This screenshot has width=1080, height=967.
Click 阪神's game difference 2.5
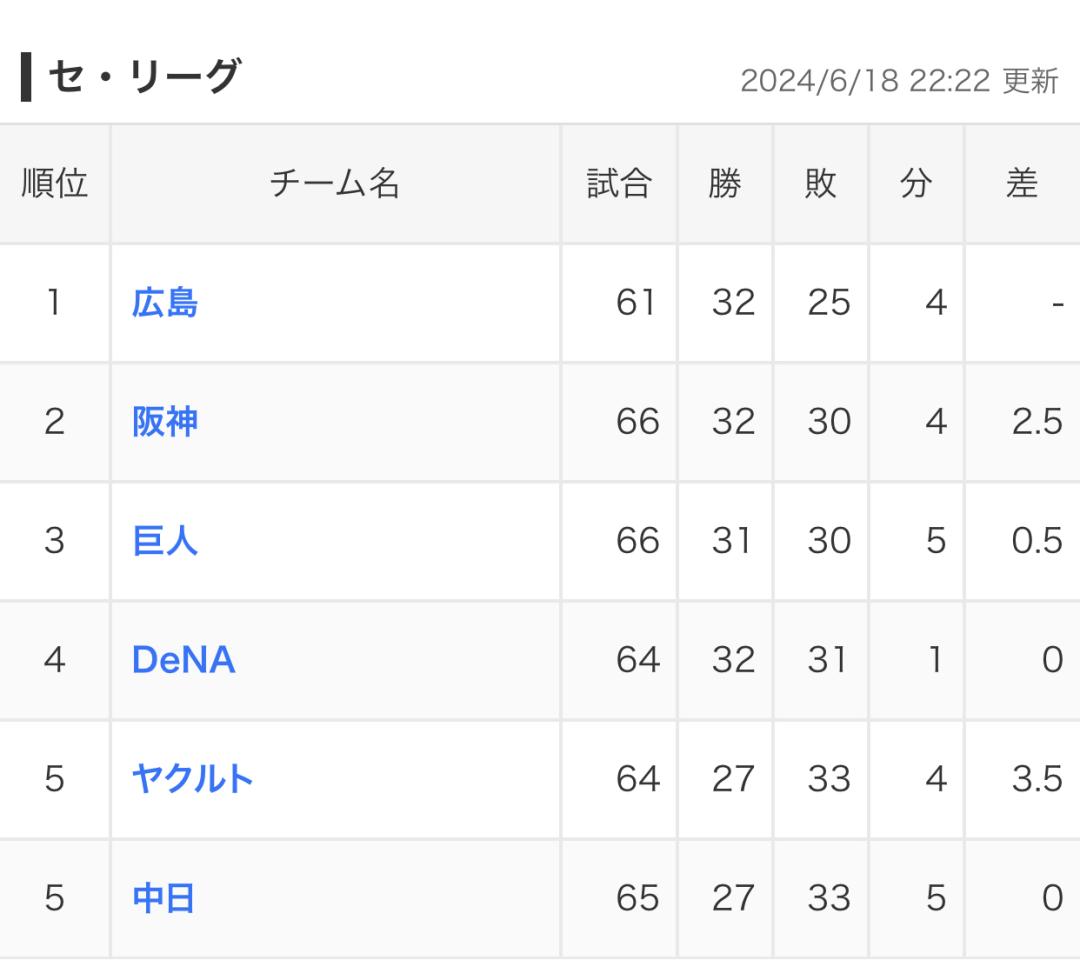1037,422
